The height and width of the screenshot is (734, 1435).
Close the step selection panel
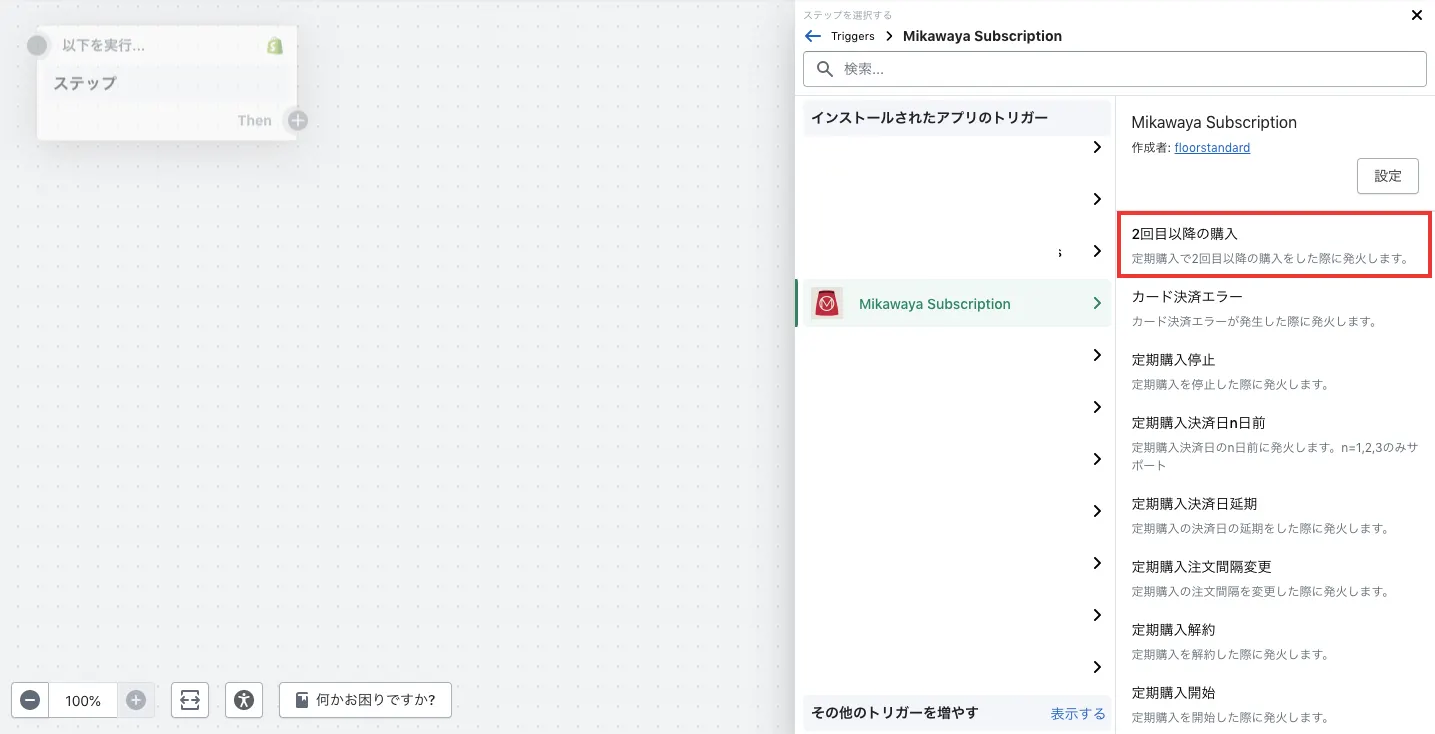[1416, 15]
